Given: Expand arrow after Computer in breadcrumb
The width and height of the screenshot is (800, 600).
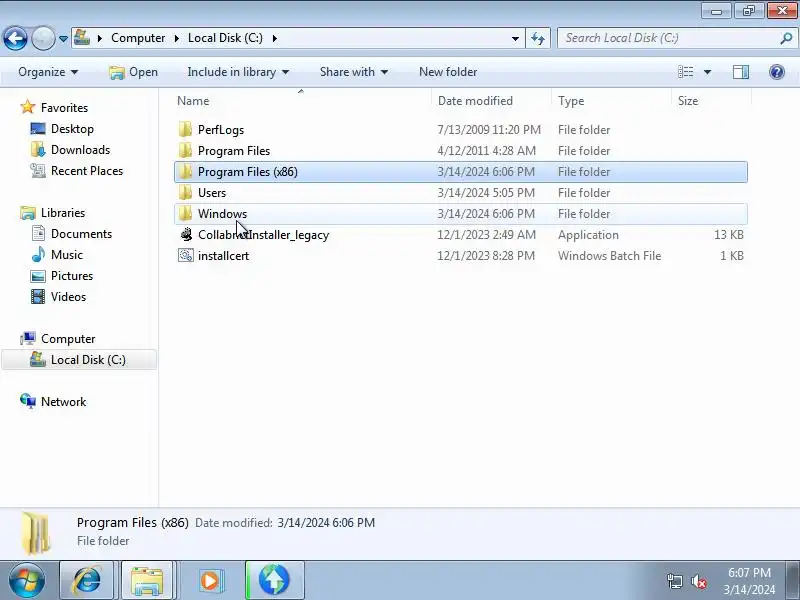Looking at the screenshot, I should (177, 38).
